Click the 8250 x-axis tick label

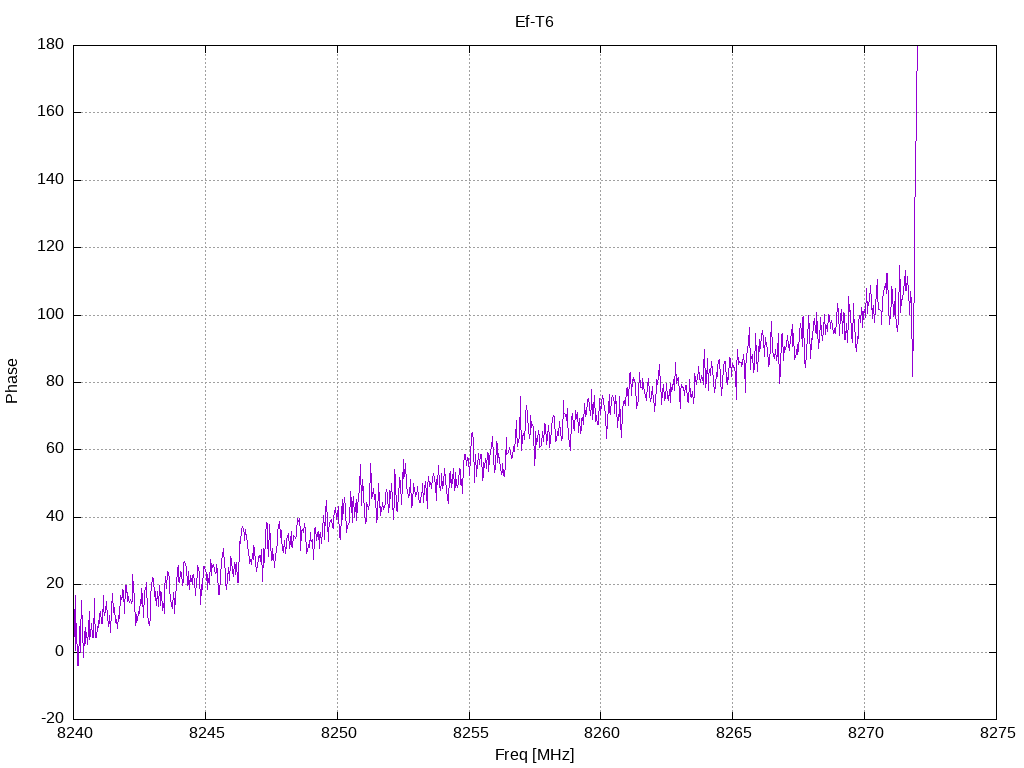(x=337, y=735)
